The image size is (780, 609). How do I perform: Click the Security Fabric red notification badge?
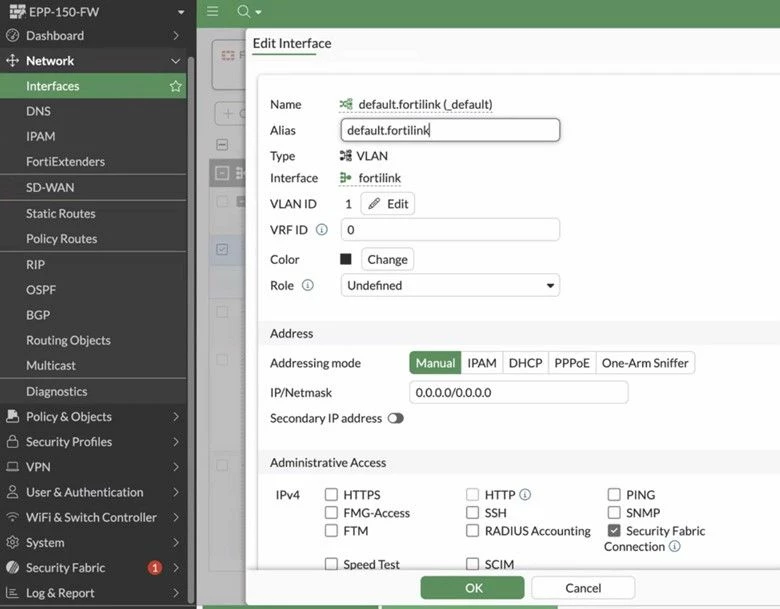pyautogui.click(x=155, y=568)
